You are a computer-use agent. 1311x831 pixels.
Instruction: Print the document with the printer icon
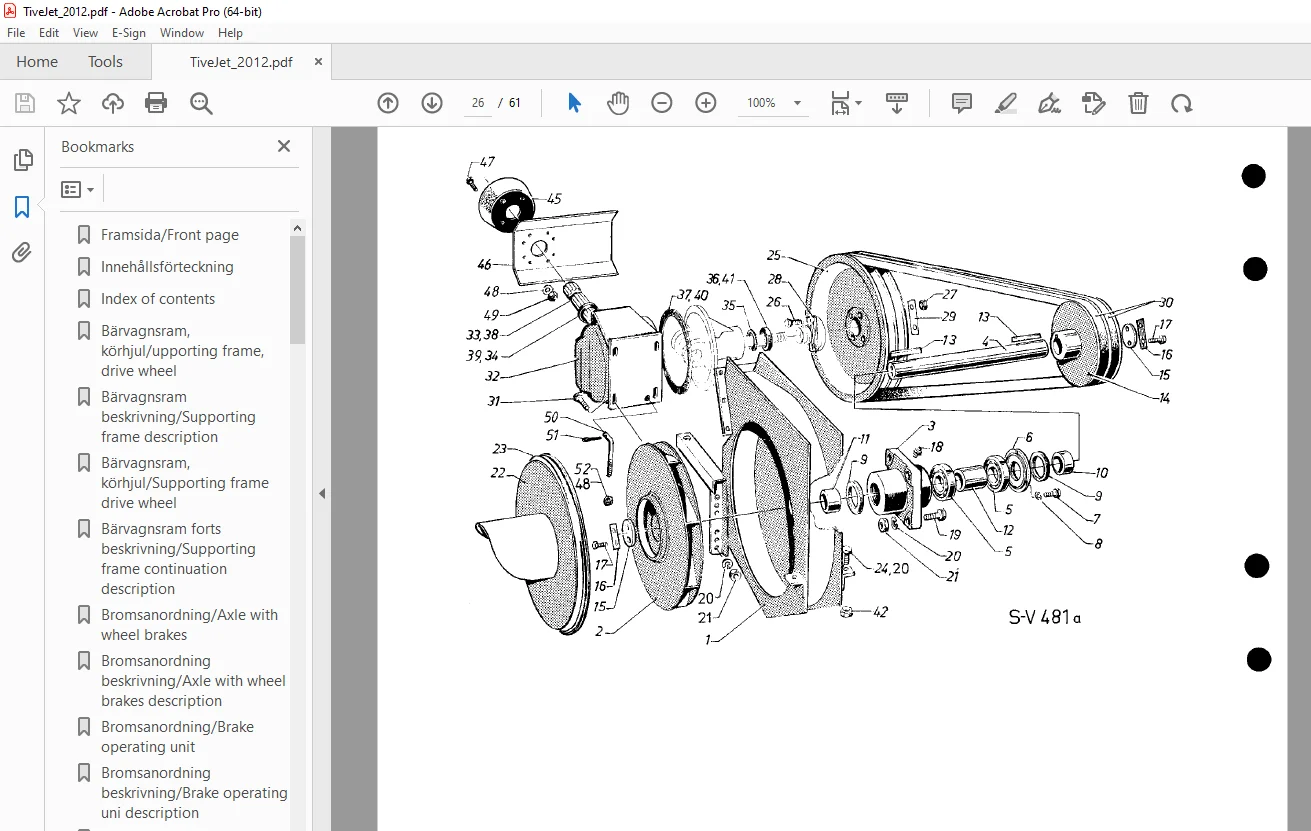tap(156, 103)
